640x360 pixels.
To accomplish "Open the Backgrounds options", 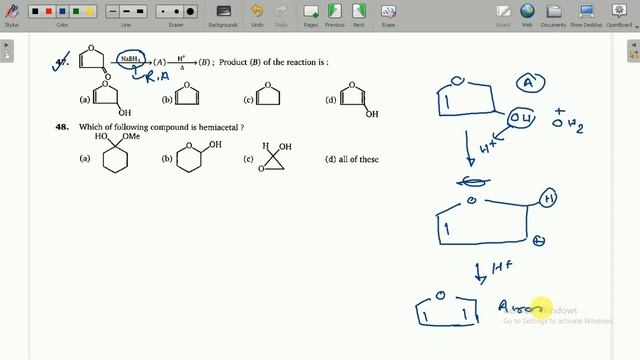I will (223, 15).
